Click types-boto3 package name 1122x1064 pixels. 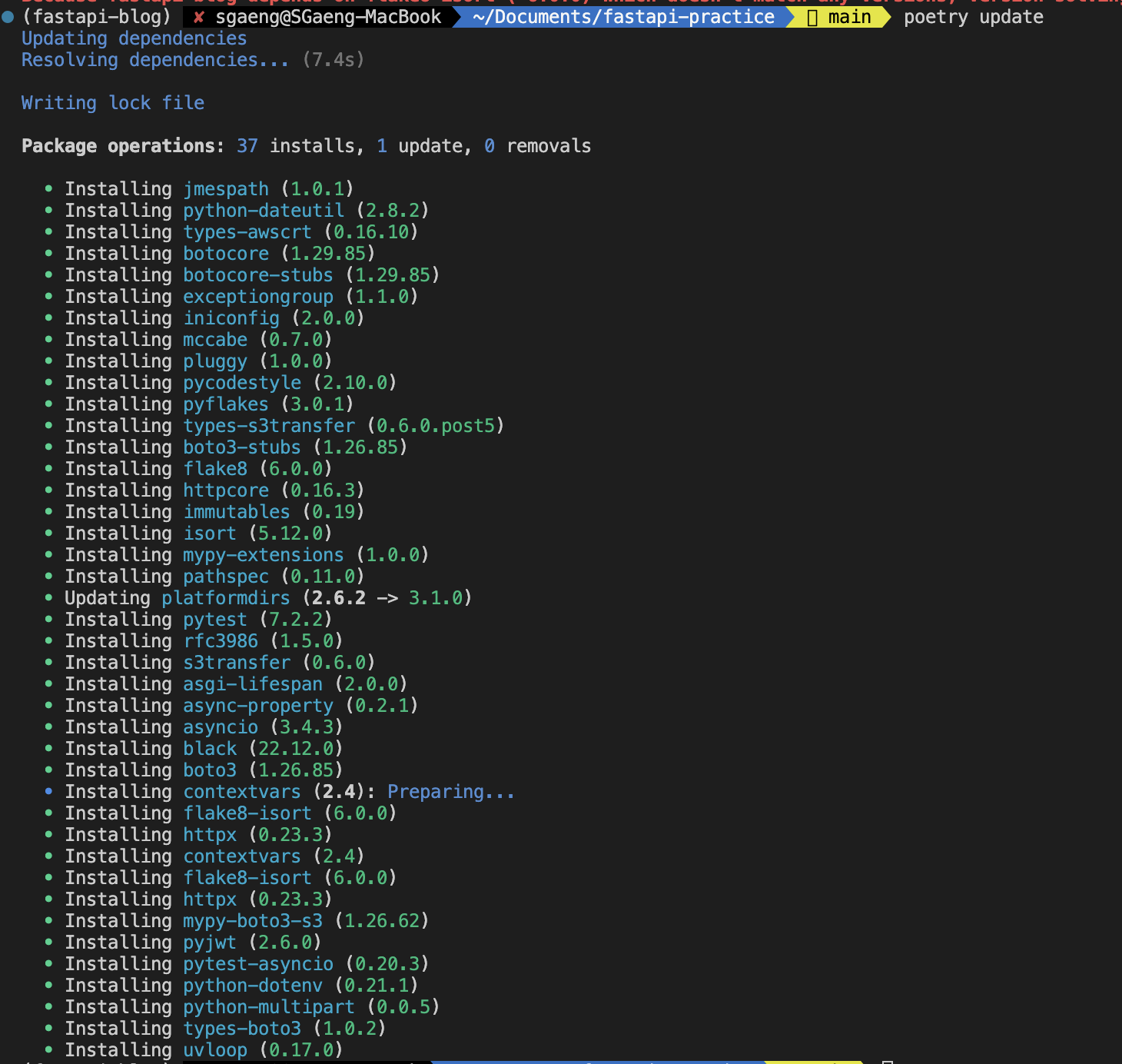click(x=242, y=1029)
